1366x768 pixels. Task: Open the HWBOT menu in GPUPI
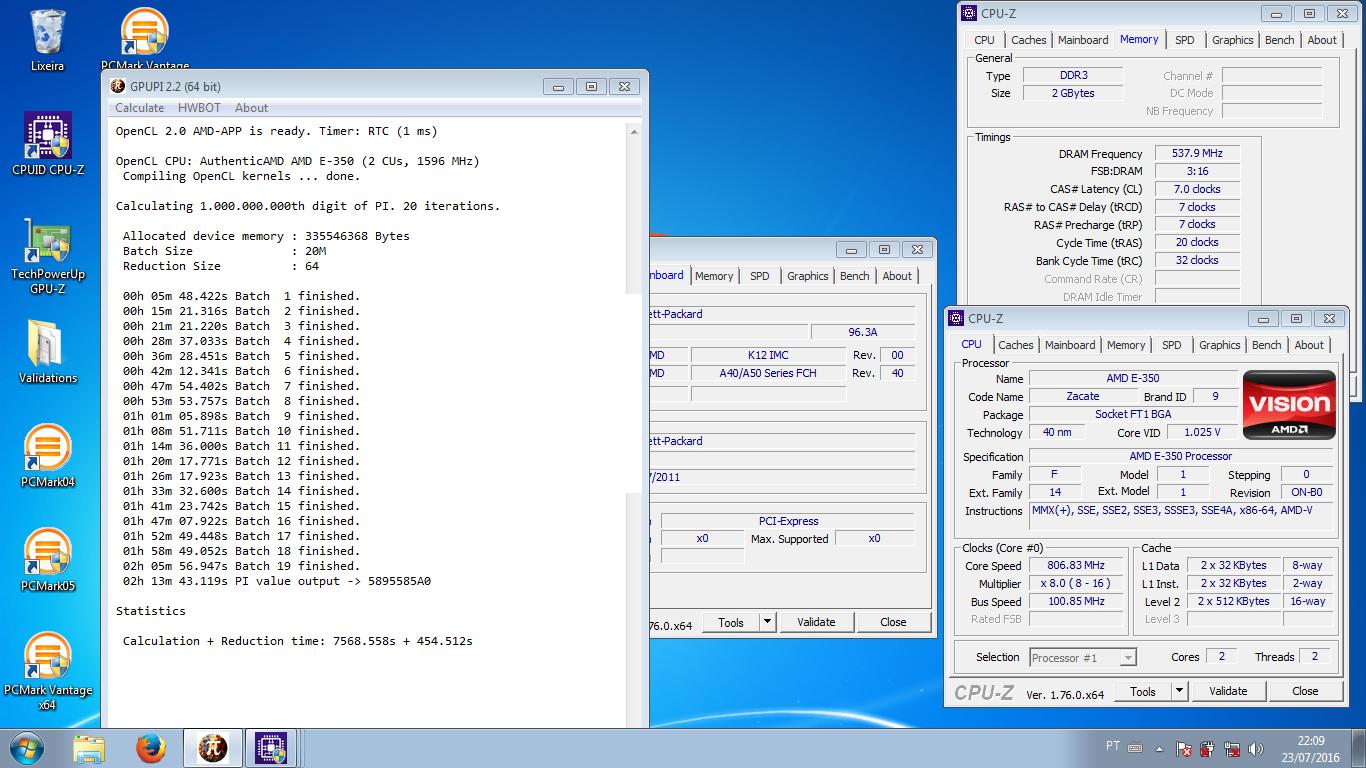(199, 108)
